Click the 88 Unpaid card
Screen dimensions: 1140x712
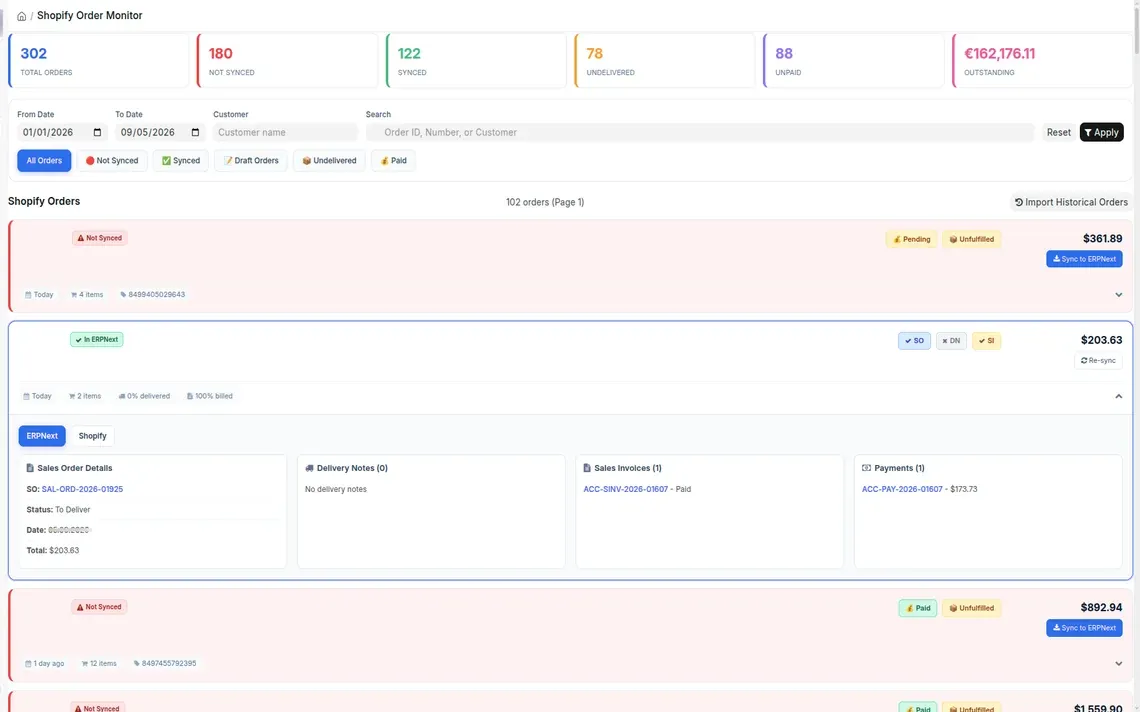click(x=854, y=60)
